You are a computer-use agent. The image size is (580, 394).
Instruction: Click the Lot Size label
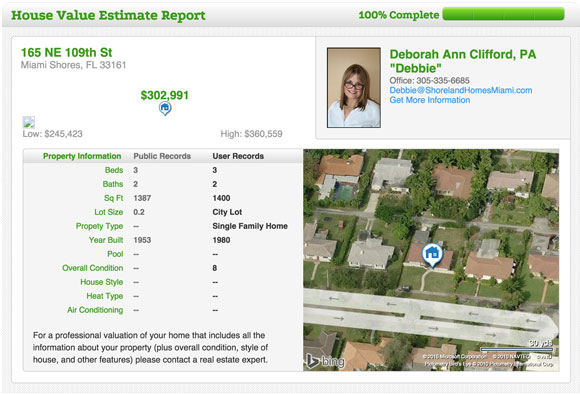coord(108,212)
